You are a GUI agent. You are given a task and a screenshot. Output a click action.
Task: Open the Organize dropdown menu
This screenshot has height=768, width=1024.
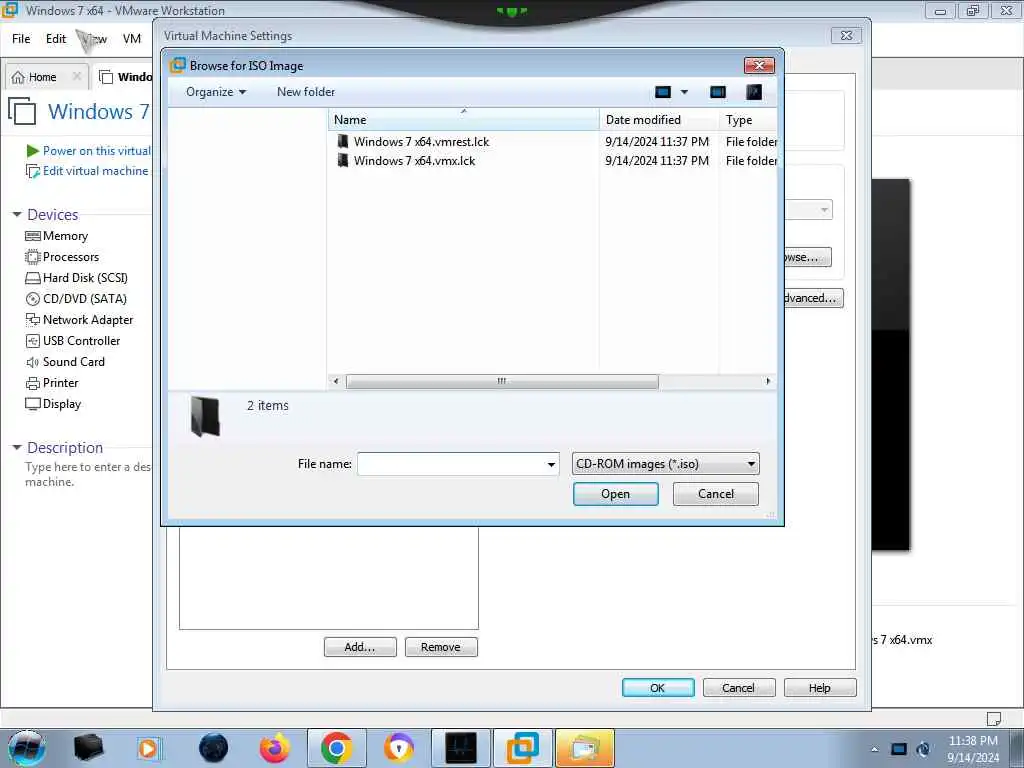click(x=216, y=92)
